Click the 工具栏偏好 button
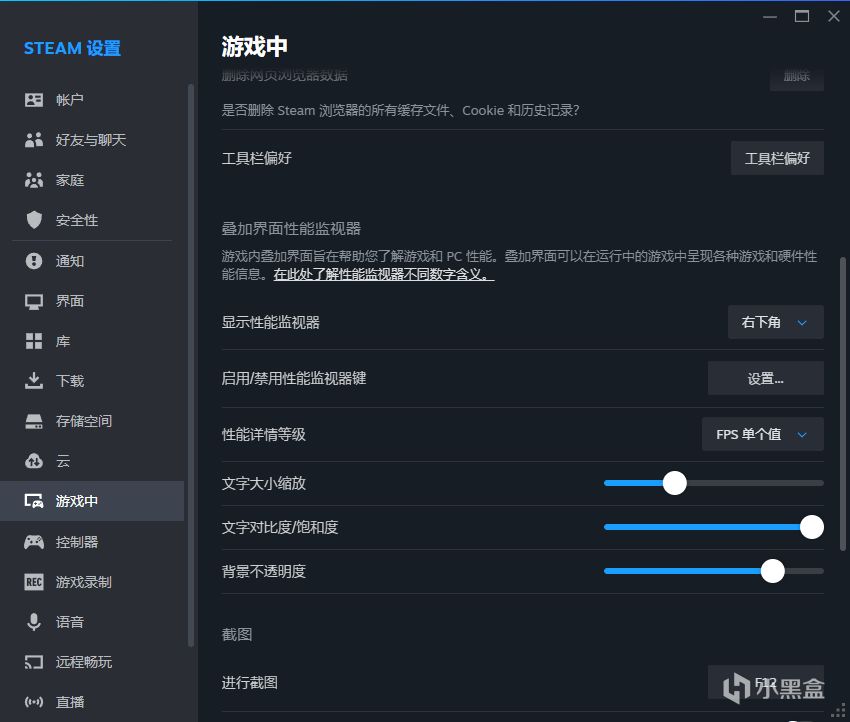Viewport: 850px width, 722px height. 777,158
